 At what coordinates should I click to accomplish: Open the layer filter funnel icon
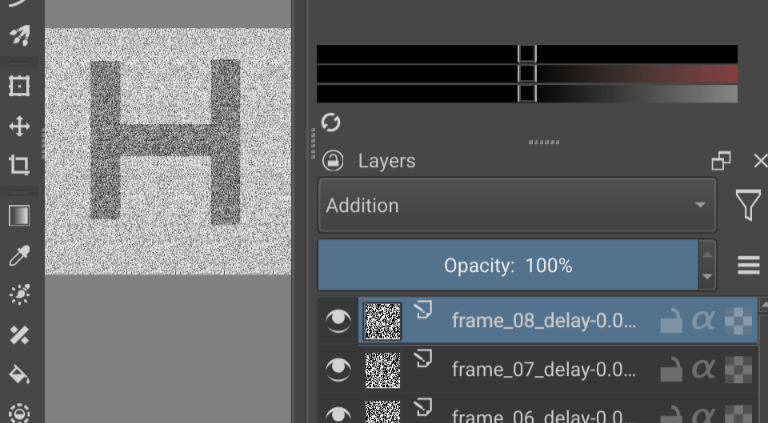coord(748,205)
